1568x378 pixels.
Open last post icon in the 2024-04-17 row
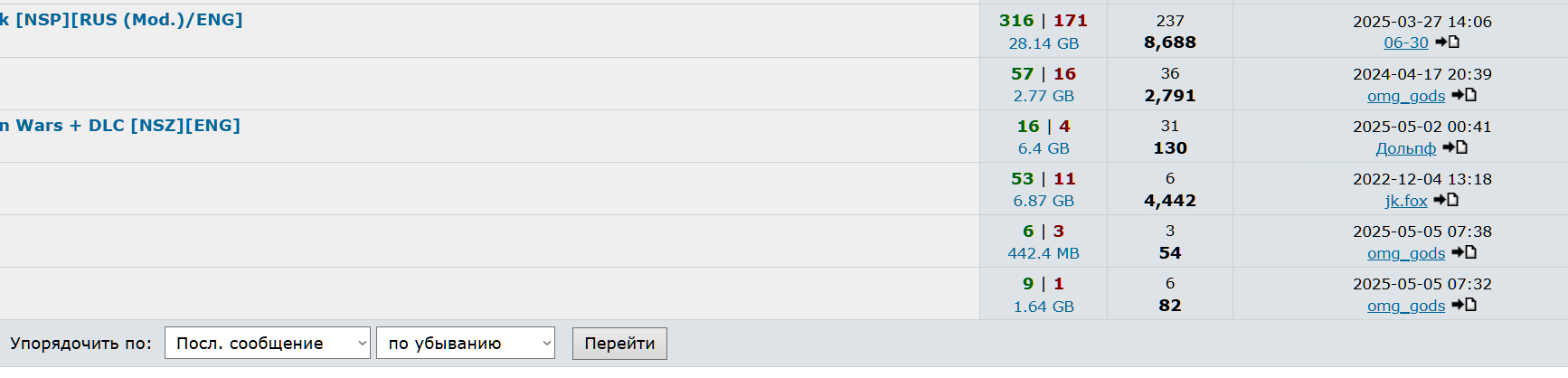coord(1464,95)
